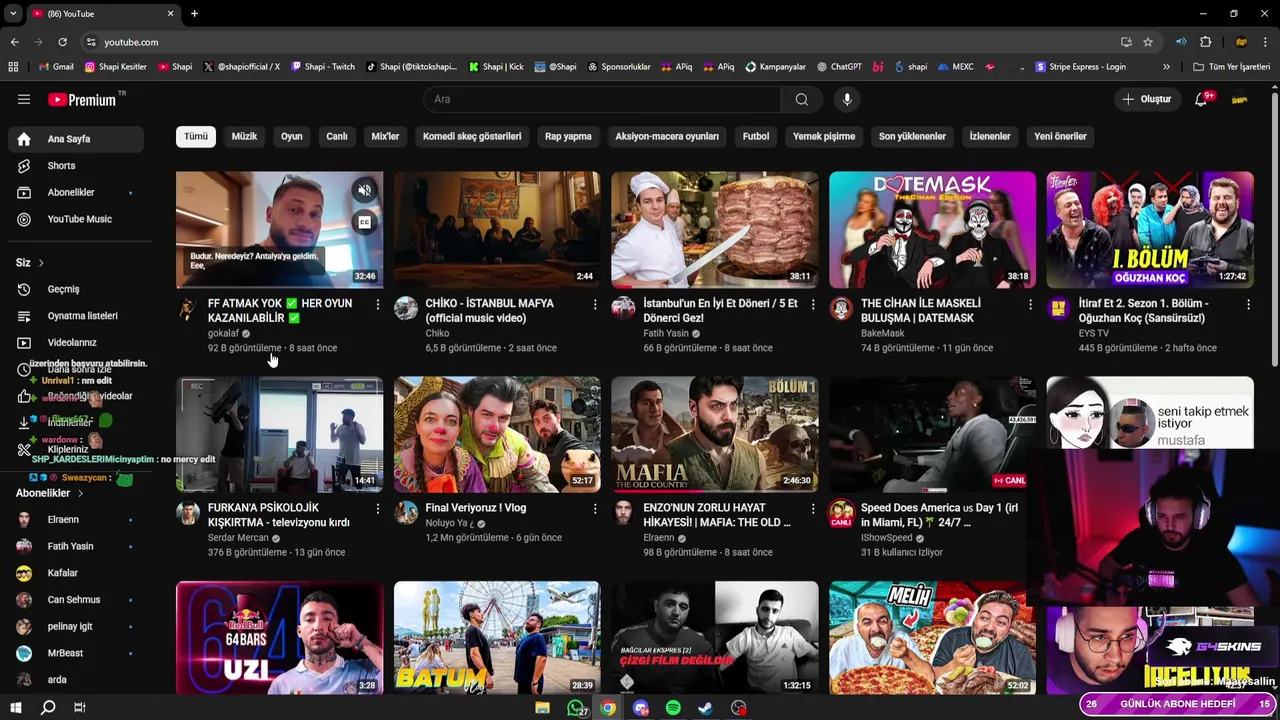Open WhatsApp from the taskbar
Screen dimensions: 1280x720
click(575, 708)
